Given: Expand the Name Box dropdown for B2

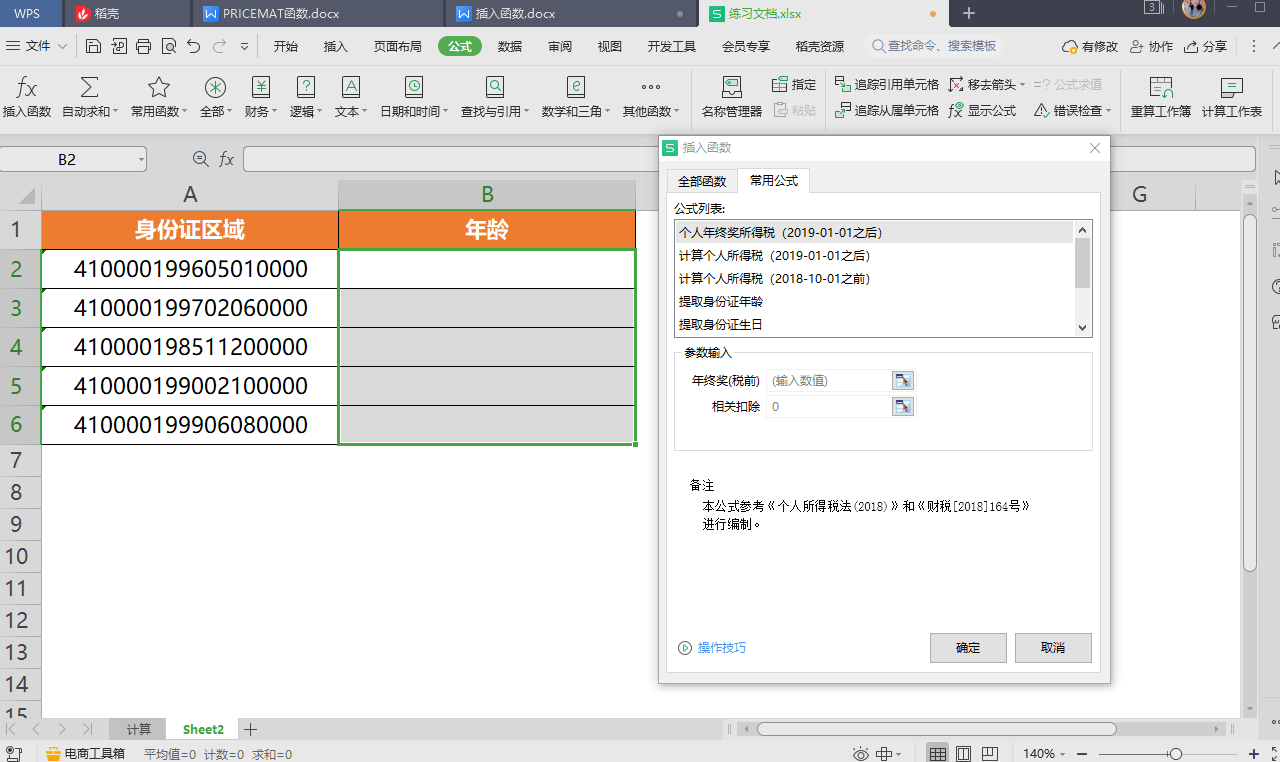Looking at the screenshot, I should [142, 159].
